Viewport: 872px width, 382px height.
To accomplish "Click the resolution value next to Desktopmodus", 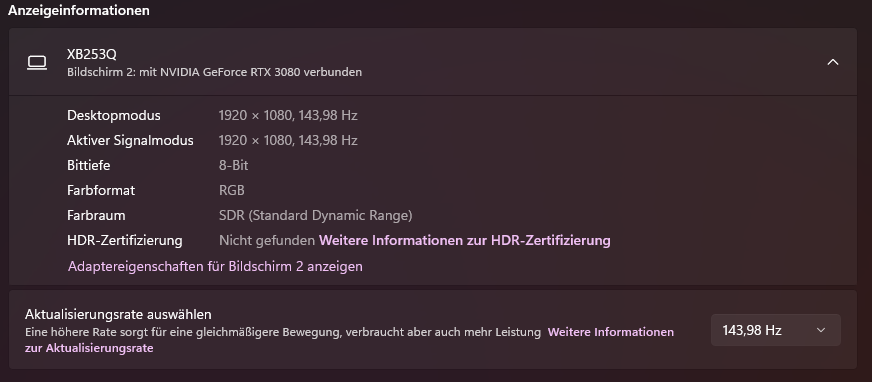I will [x=288, y=116].
